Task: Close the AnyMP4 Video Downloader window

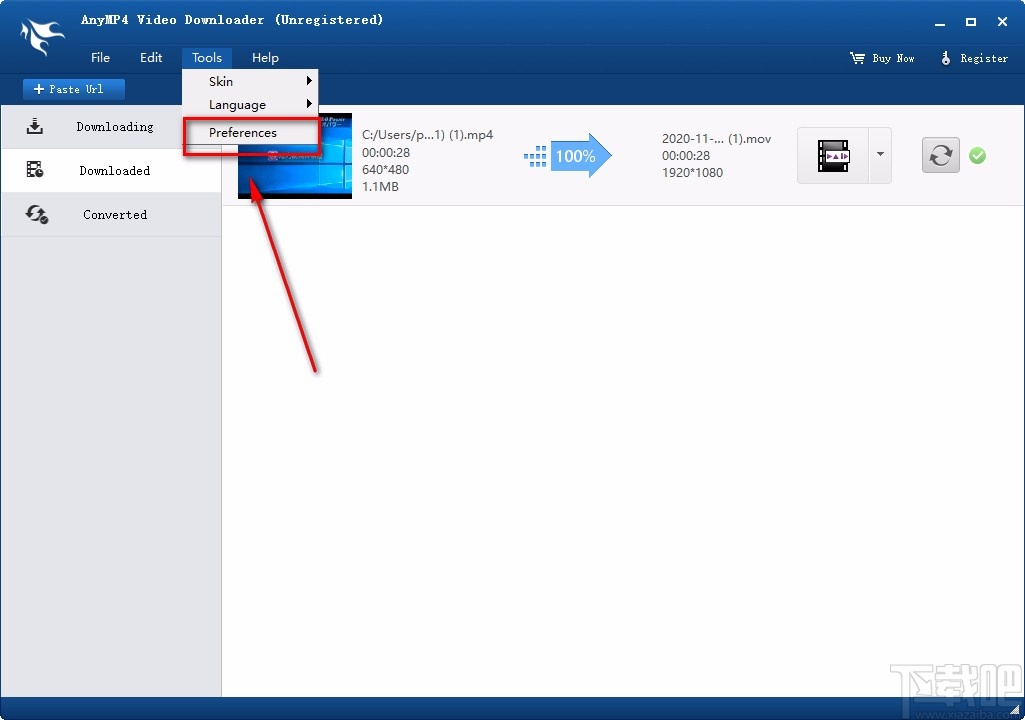Action: [x=1002, y=22]
